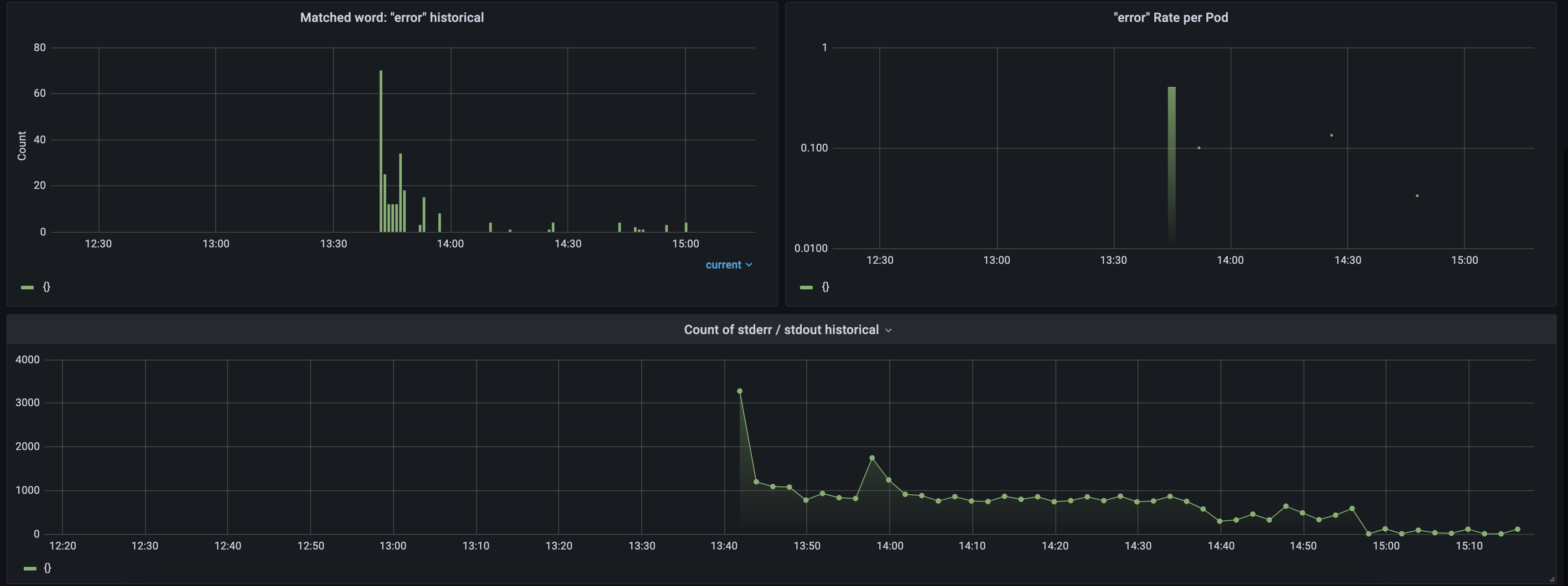
Task: Click the second peak point just before 14:00 in the stderr/stdout chart
Action: pos(872,458)
